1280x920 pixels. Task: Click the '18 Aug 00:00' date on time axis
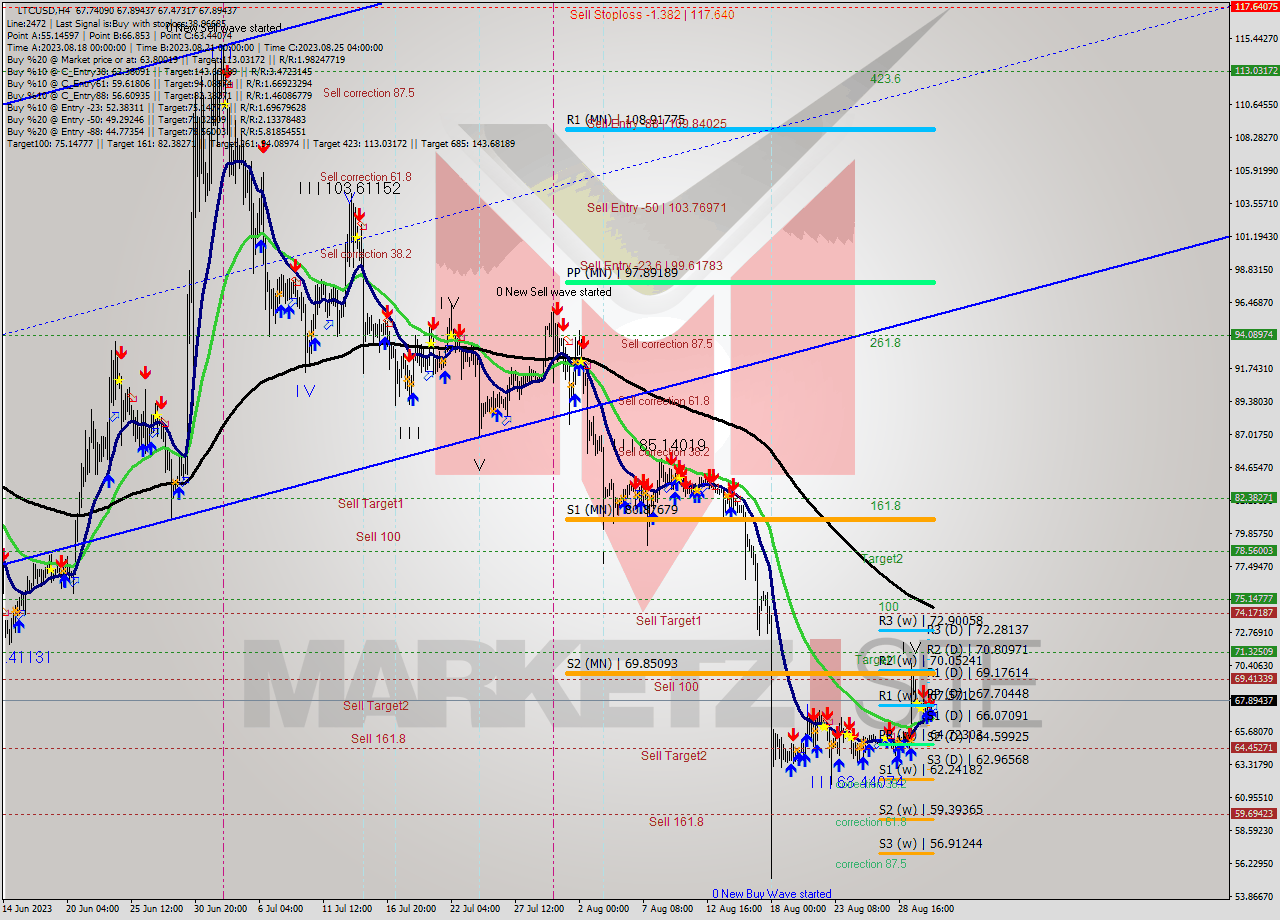[x=797, y=909]
